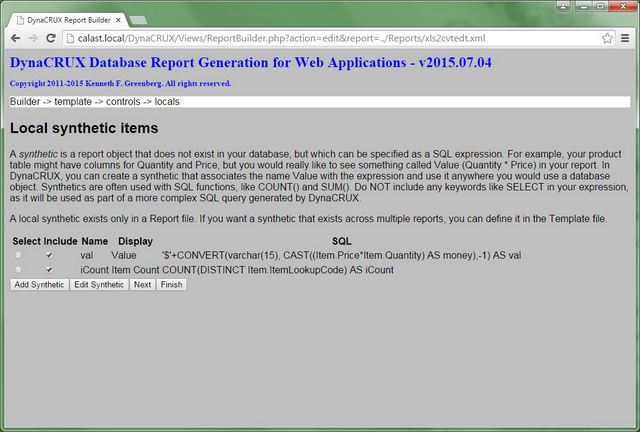Click the DynaCRUX Database Report Generation heading

251,62
